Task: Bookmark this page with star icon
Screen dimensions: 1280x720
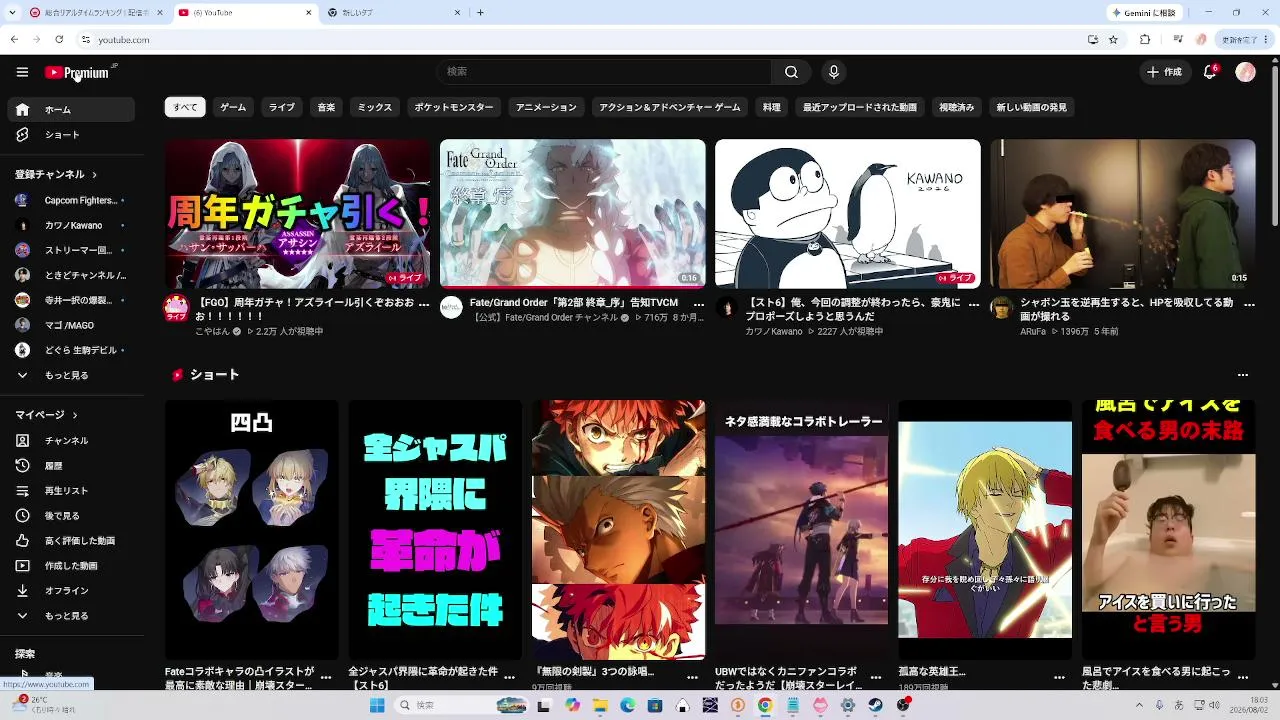Action: pos(1113,40)
